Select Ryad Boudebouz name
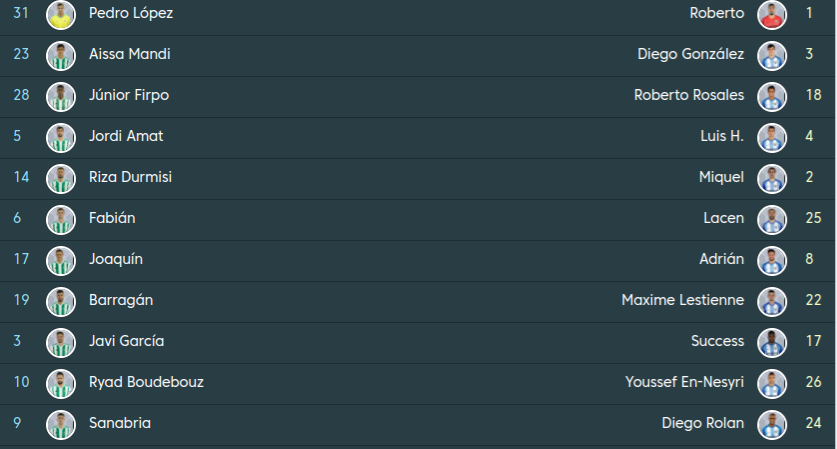 (x=146, y=383)
